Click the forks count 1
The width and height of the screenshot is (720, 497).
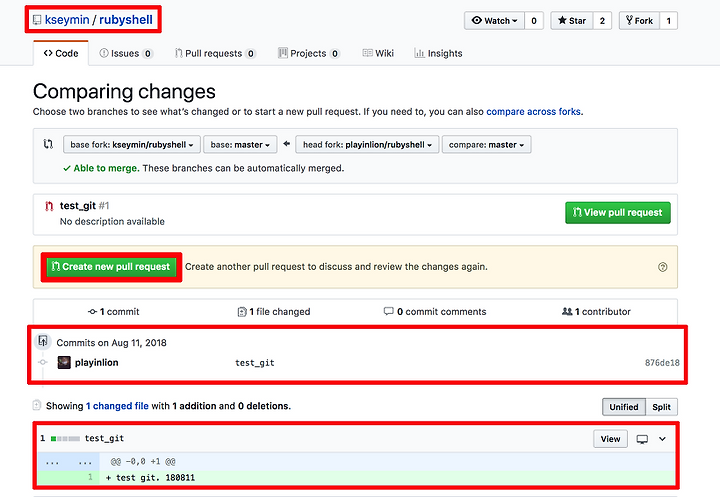tap(668, 21)
